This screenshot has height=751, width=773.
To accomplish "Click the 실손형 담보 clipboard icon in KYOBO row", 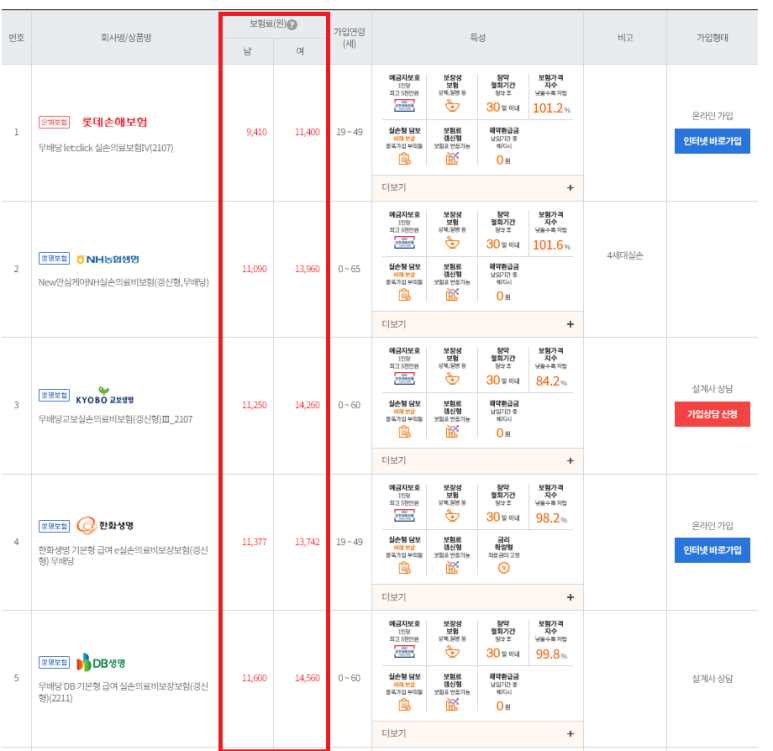I will (404, 432).
